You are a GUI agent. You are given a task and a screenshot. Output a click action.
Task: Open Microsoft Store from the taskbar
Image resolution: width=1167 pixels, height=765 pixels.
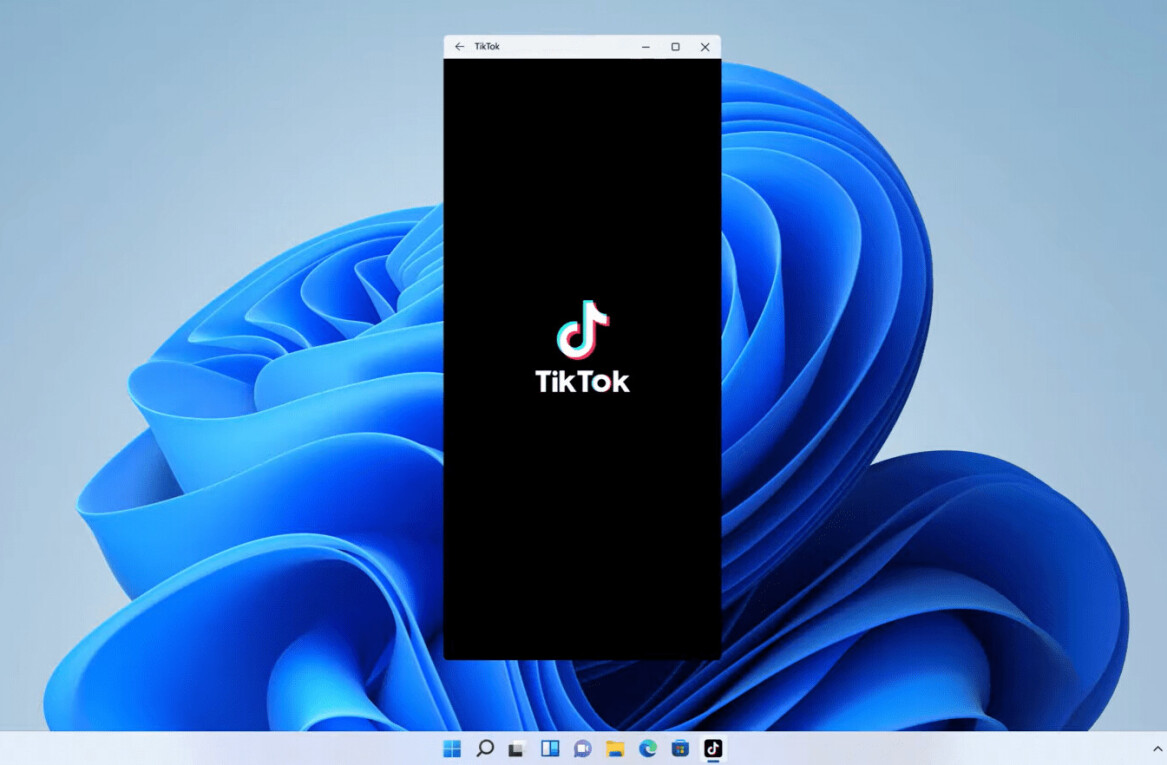click(680, 748)
